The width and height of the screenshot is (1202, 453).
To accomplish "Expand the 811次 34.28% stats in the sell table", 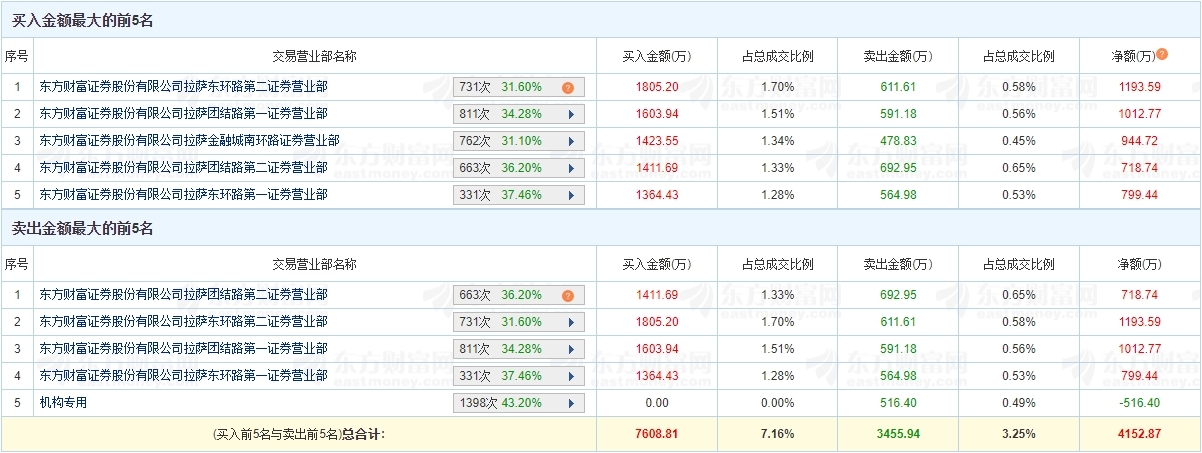I will (571, 349).
